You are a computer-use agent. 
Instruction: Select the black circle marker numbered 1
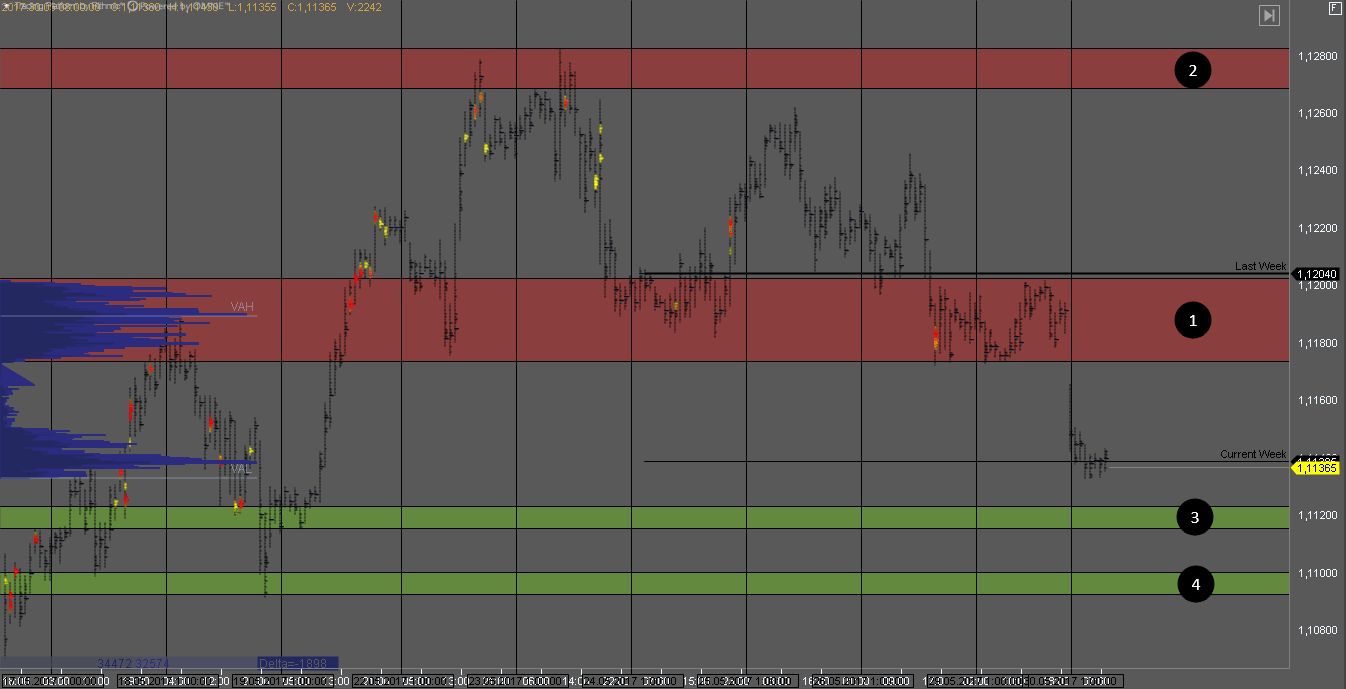coord(1192,320)
